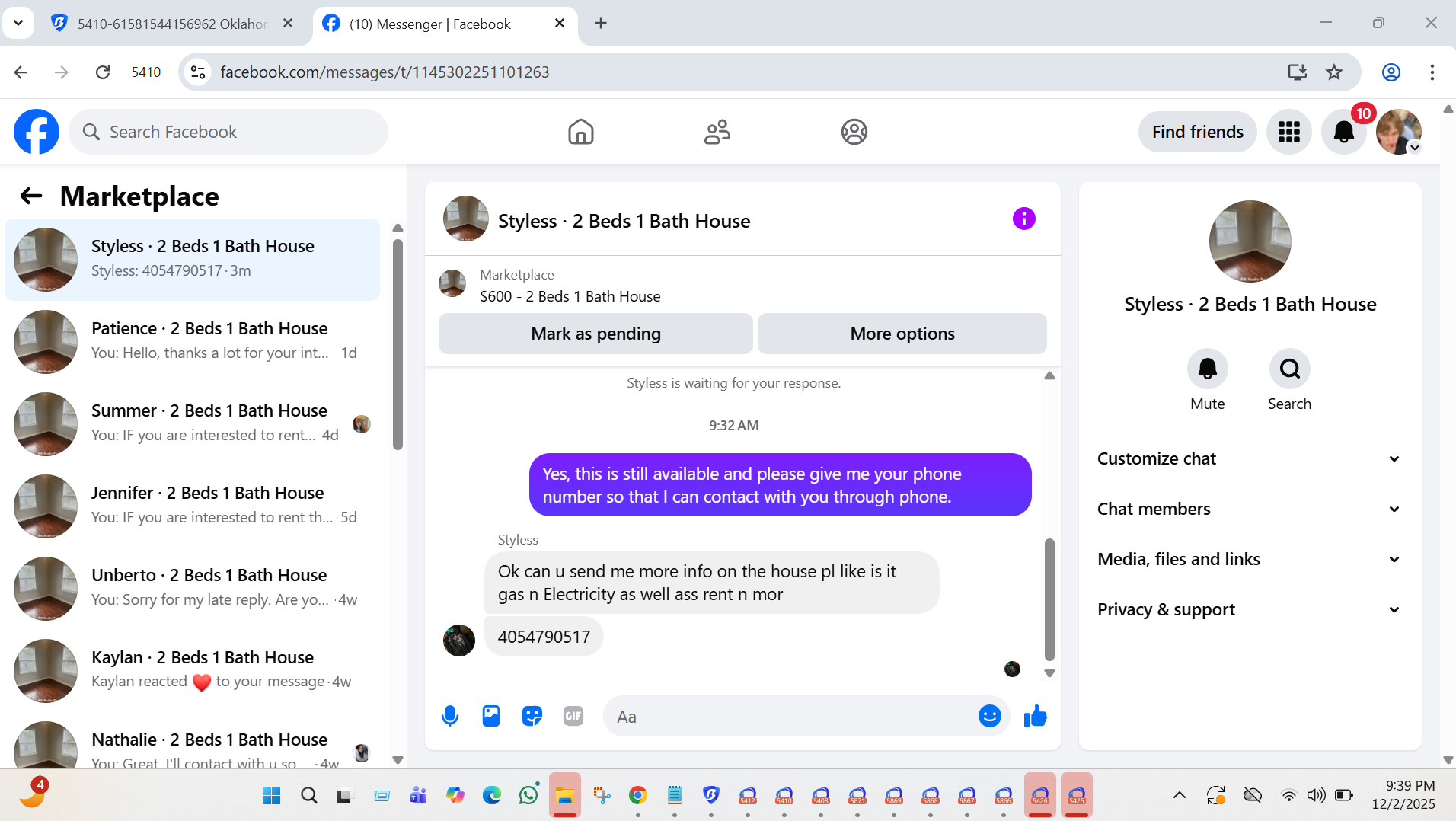Open volume control in system tray
Image resolution: width=1456 pixels, height=821 pixels.
point(1316,796)
